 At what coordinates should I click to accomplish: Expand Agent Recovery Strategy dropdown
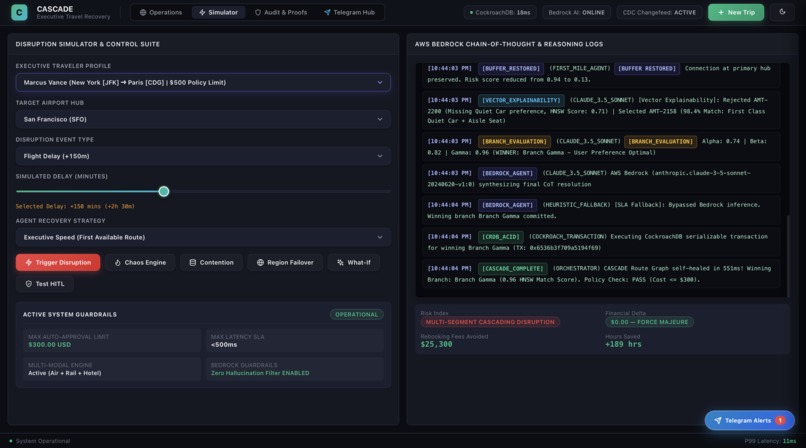coord(203,237)
